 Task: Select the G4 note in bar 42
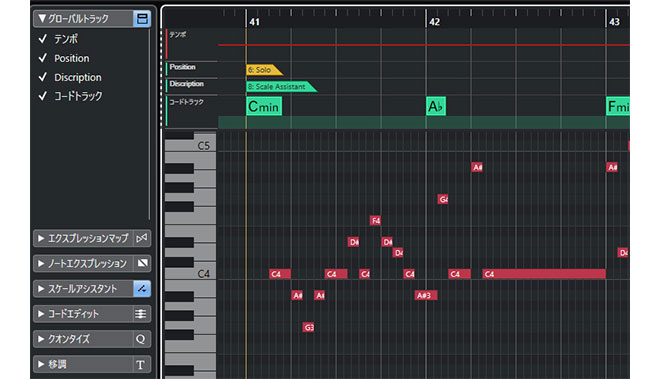pos(443,199)
